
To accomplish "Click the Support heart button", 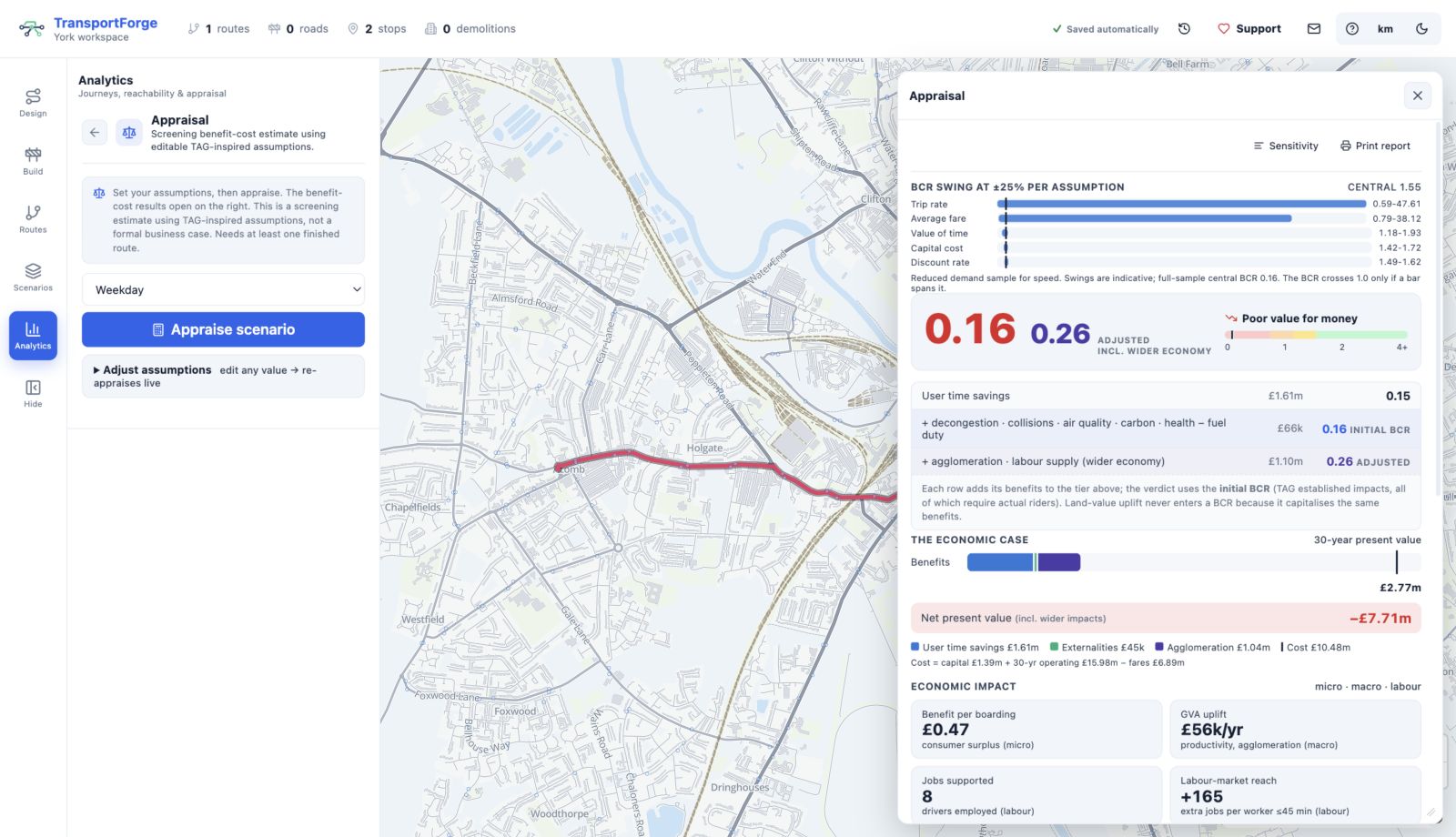I will pos(1249,29).
